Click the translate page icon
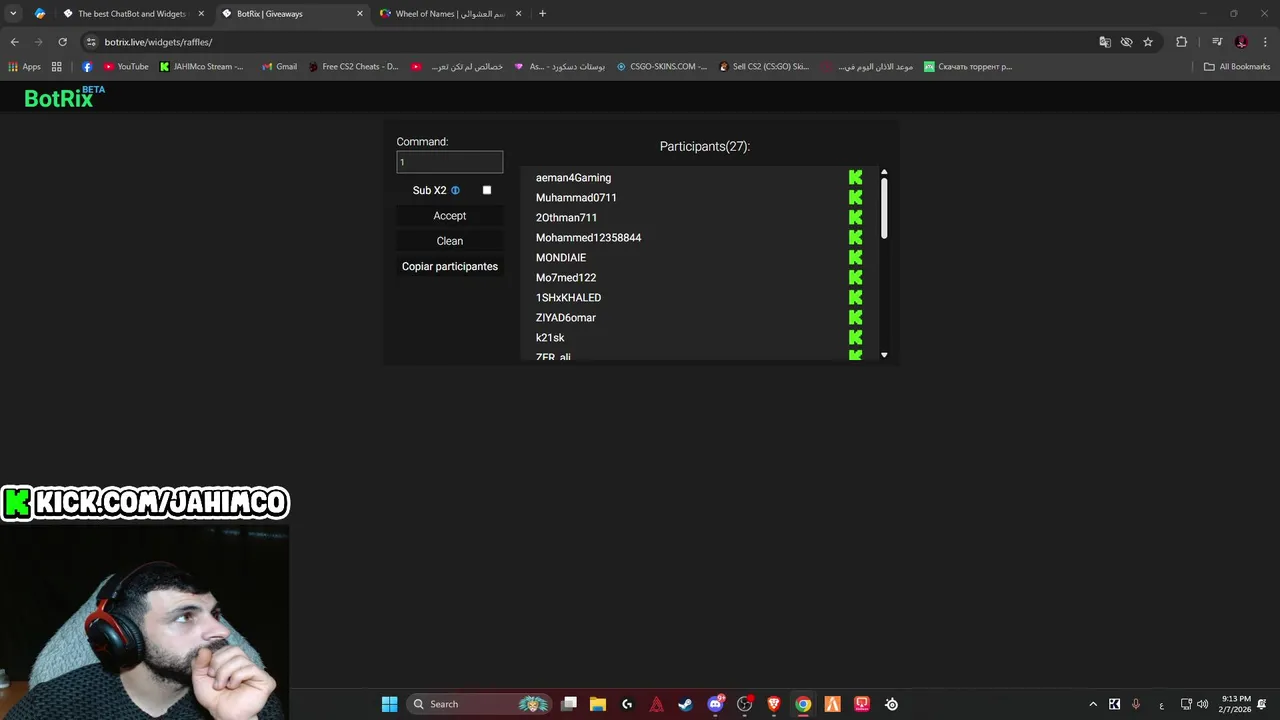Image resolution: width=1280 pixels, height=720 pixels. pyautogui.click(x=1105, y=42)
